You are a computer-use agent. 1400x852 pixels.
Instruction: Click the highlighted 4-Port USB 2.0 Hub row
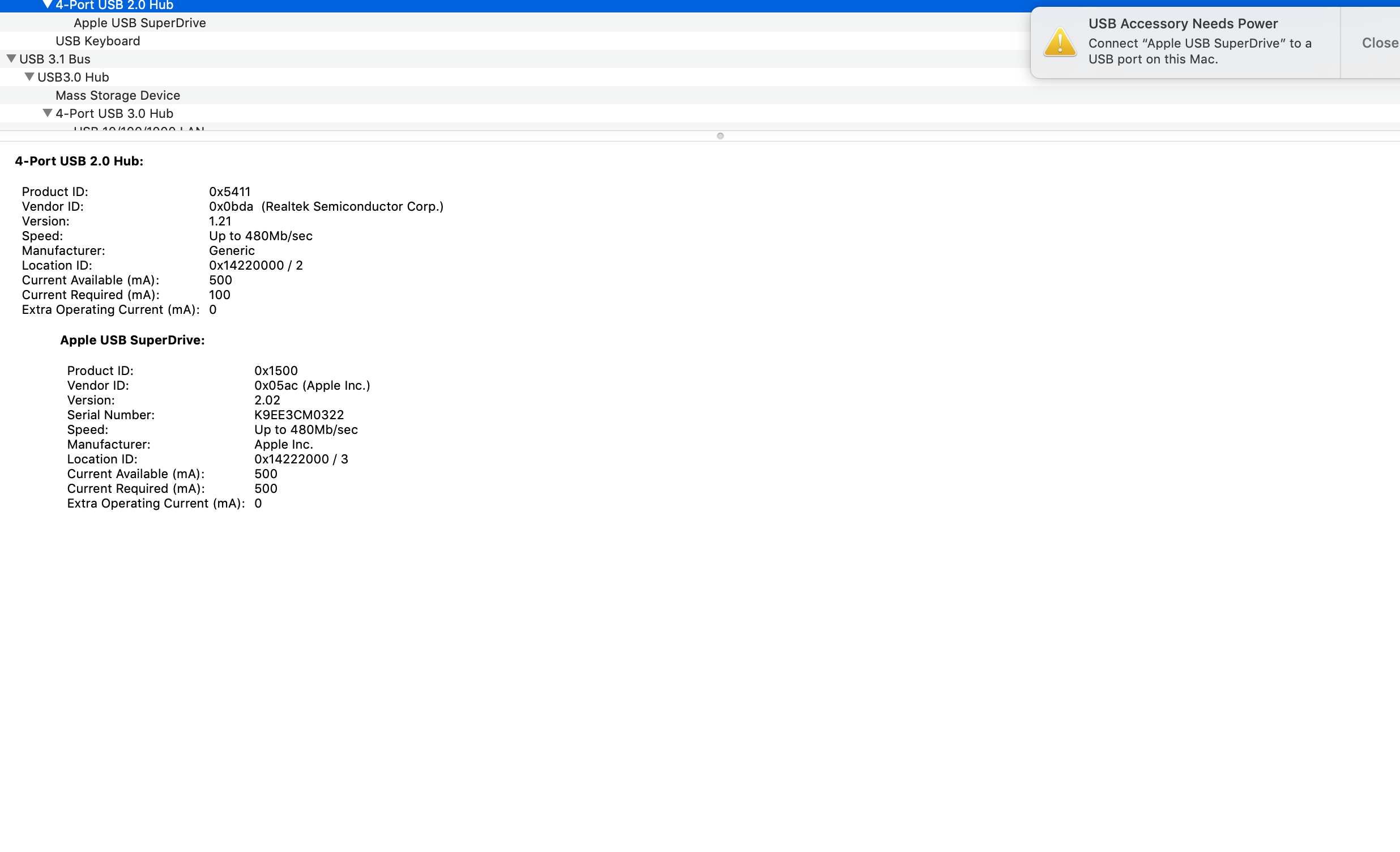(x=114, y=5)
